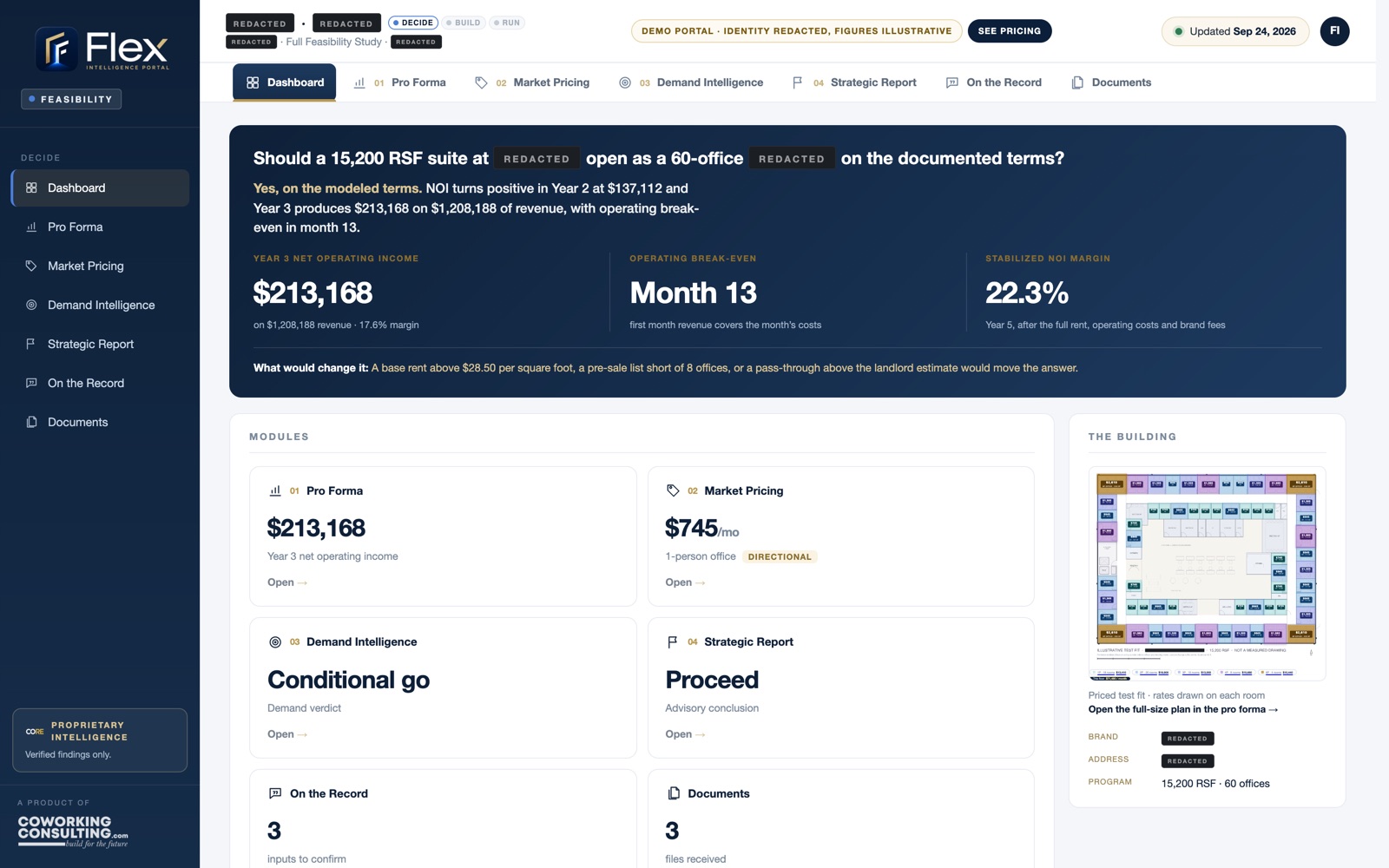Click the Month 13 break-even value
The width and height of the screenshot is (1389, 868).
tap(693, 293)
